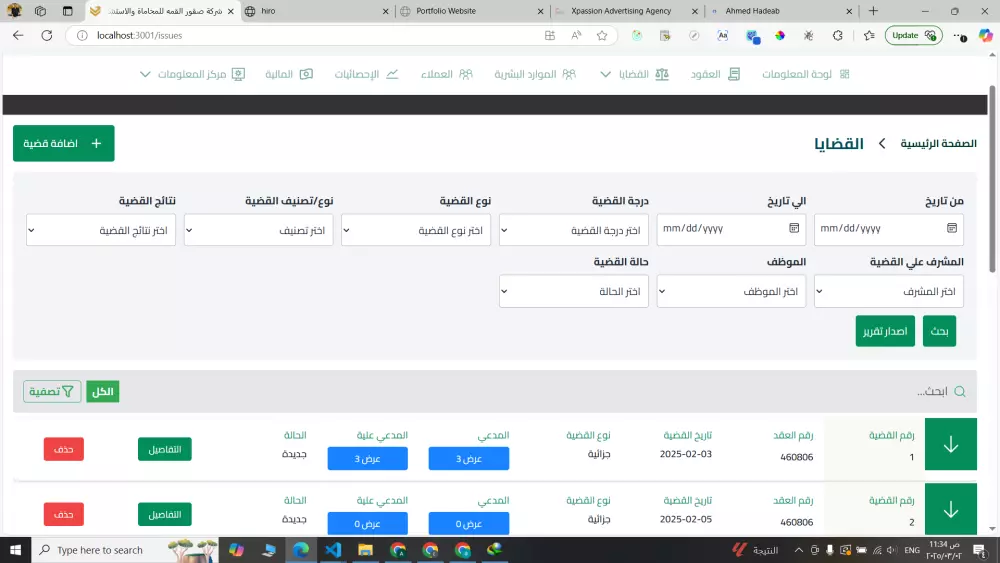This screenshot has height=563, width=1000.
Task: Open the Copilot icon in browser toolbar
Action: pos(986,36)
